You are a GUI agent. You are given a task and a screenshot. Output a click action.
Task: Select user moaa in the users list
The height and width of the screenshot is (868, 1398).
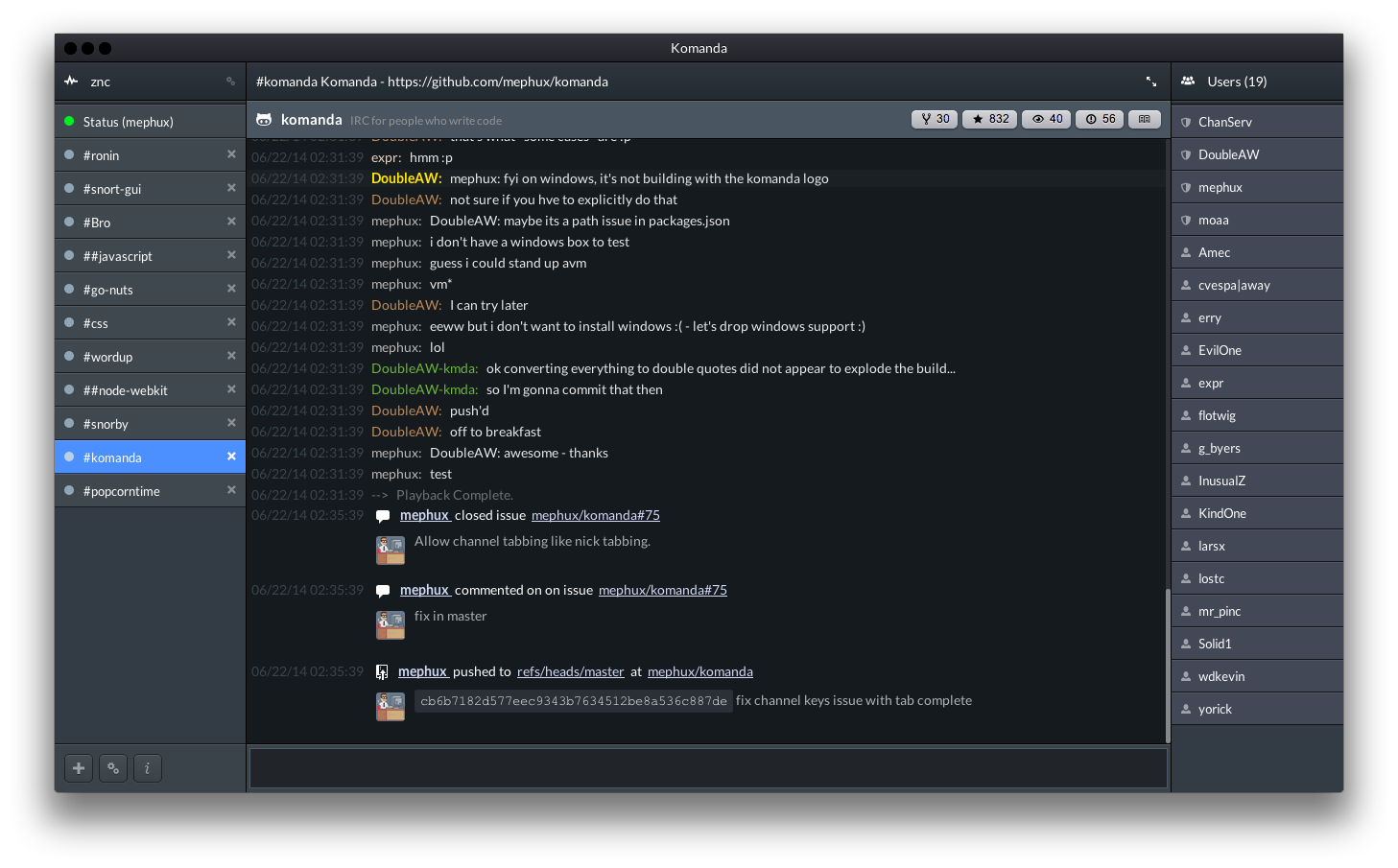1257,220
